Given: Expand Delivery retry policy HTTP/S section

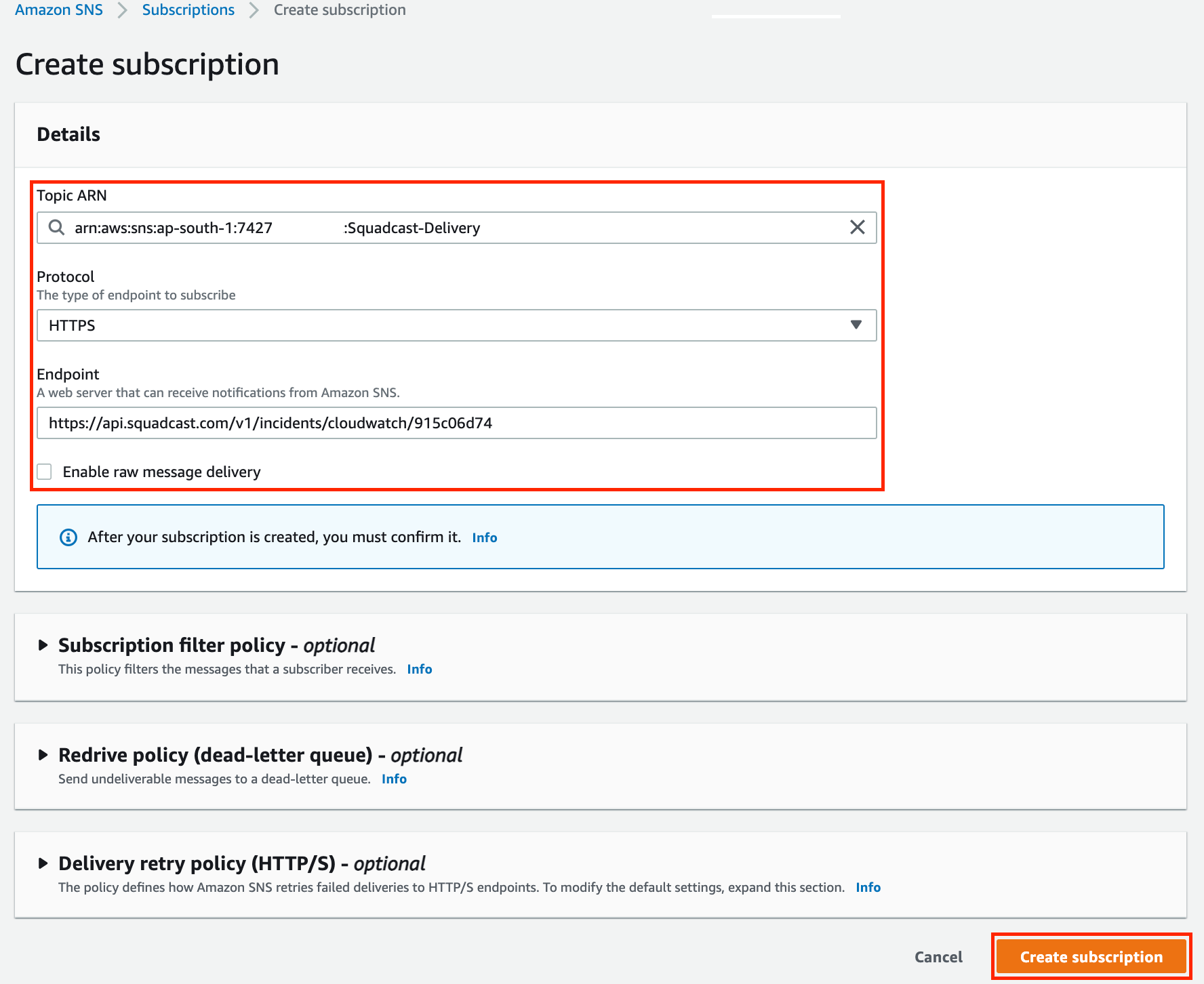Looking at the screenshot, I should pos(43,863).
